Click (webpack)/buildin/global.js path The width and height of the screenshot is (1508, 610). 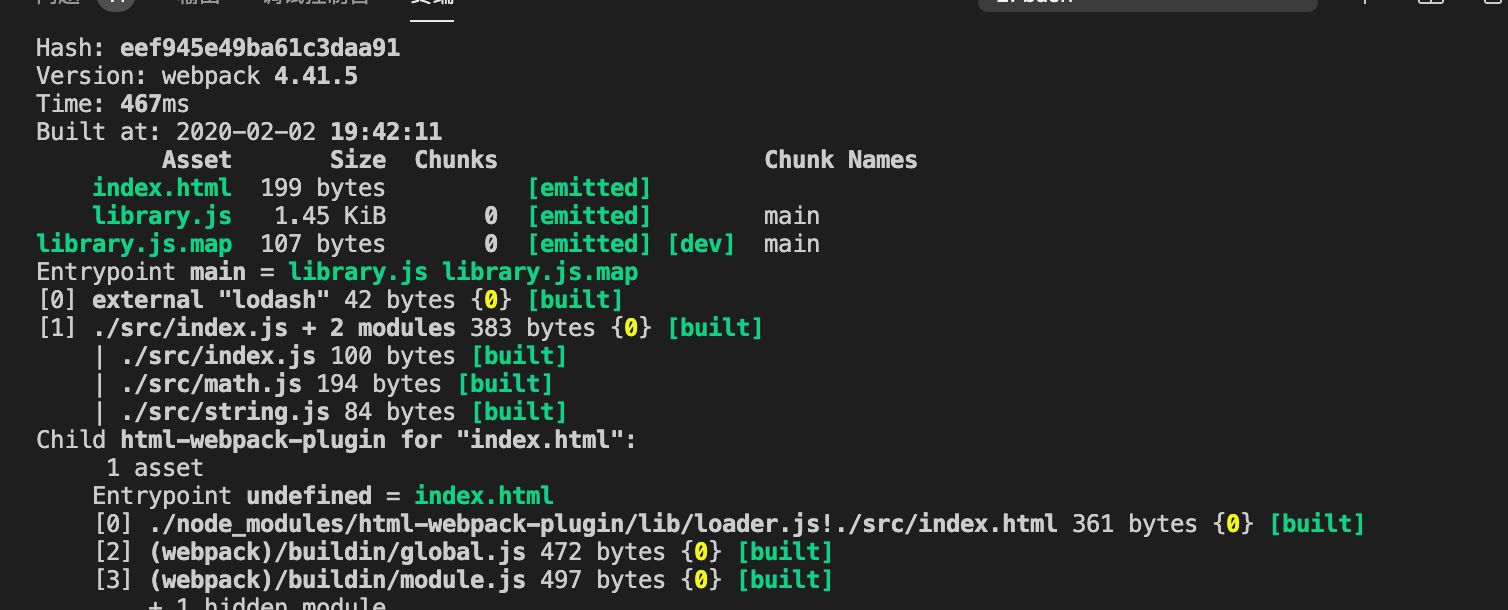[344, 552]
